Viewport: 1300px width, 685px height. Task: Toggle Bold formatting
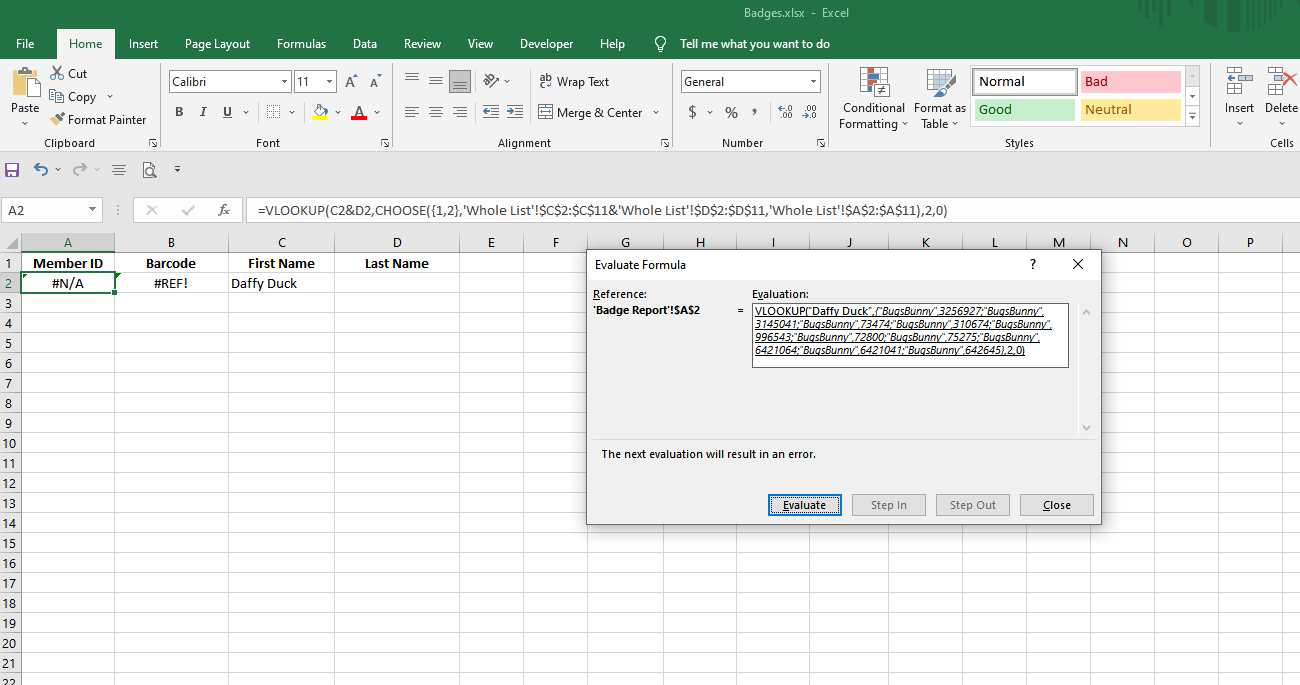[x=179, y=113]
